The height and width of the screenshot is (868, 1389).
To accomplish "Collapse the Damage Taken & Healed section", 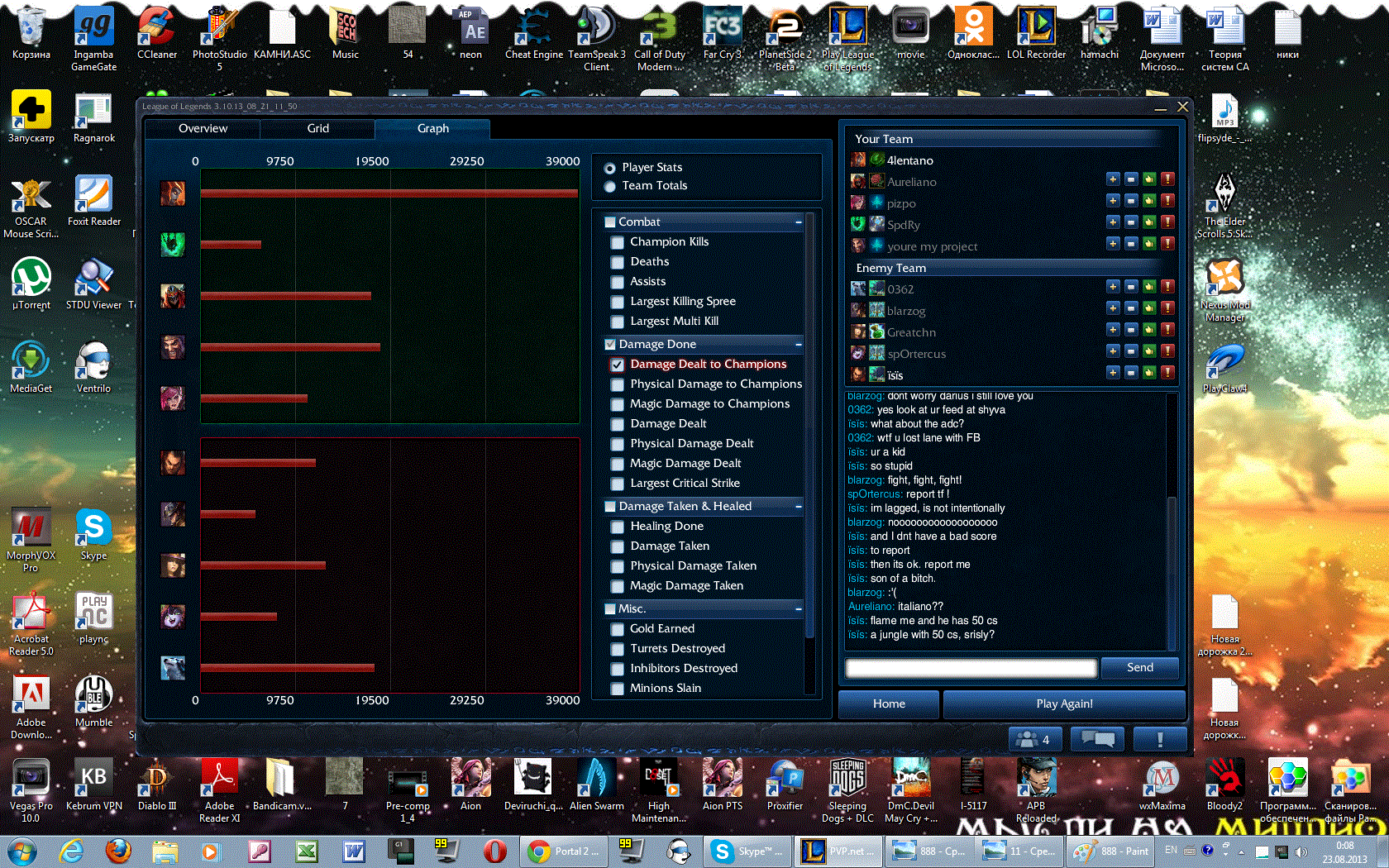I will pyautogui.click(x=799, y=507).
